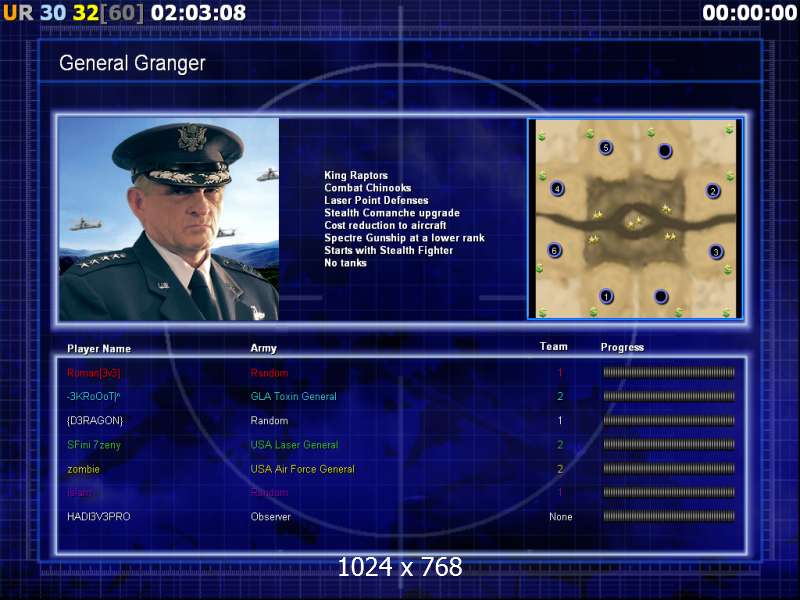
Task: Click HADI3V3PRO's loading progress bar
Action: (x=669, y=516)
